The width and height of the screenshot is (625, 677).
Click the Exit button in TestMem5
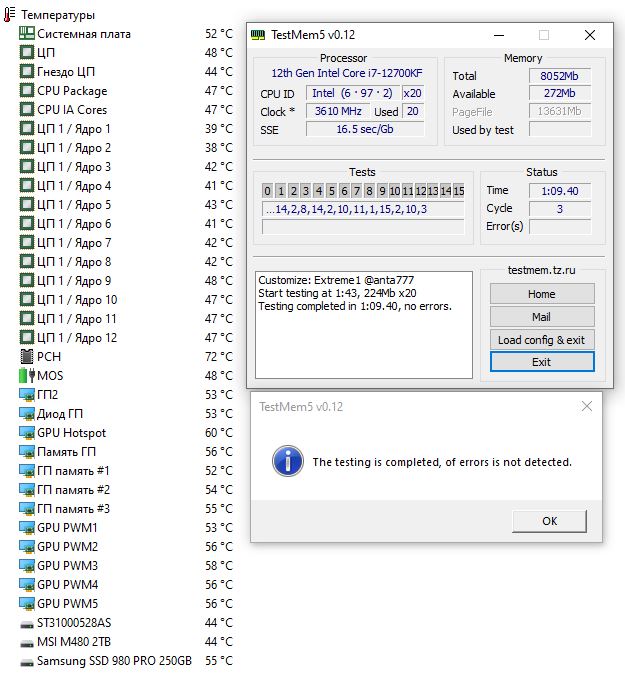[542, 362]
